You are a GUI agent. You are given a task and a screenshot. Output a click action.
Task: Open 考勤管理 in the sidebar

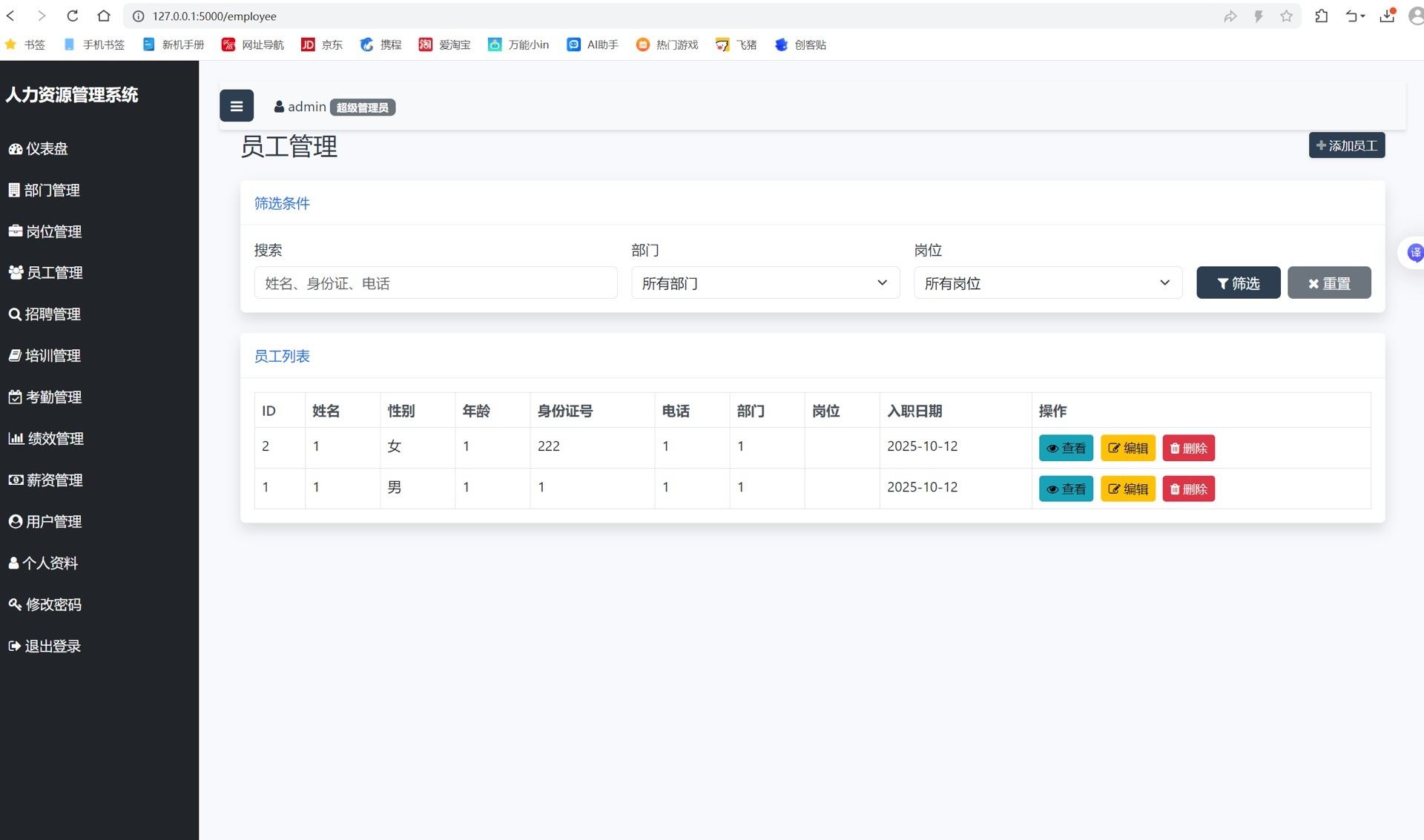(53, 397)
